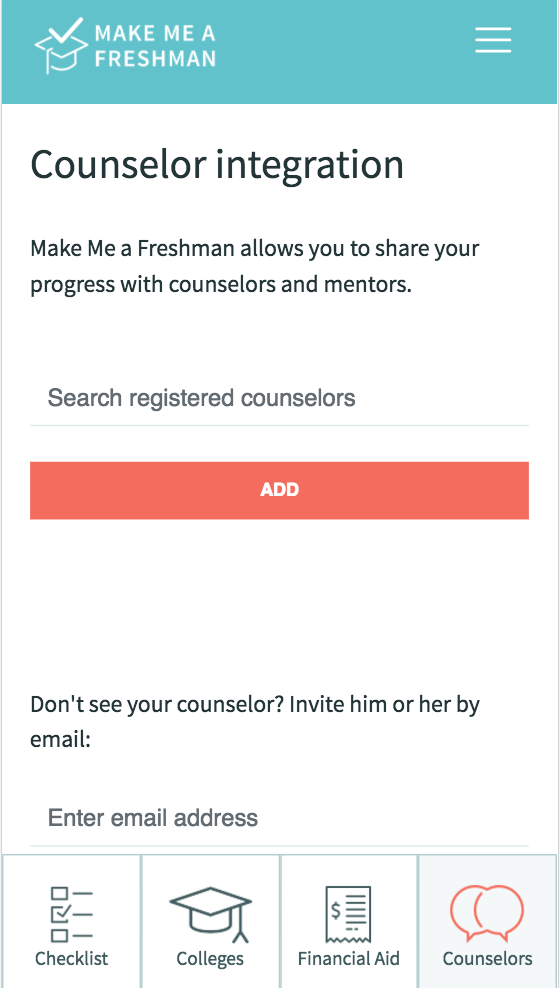Focus the Enter email address field
This screenshot has width=560, height=988.
point(279,818)
